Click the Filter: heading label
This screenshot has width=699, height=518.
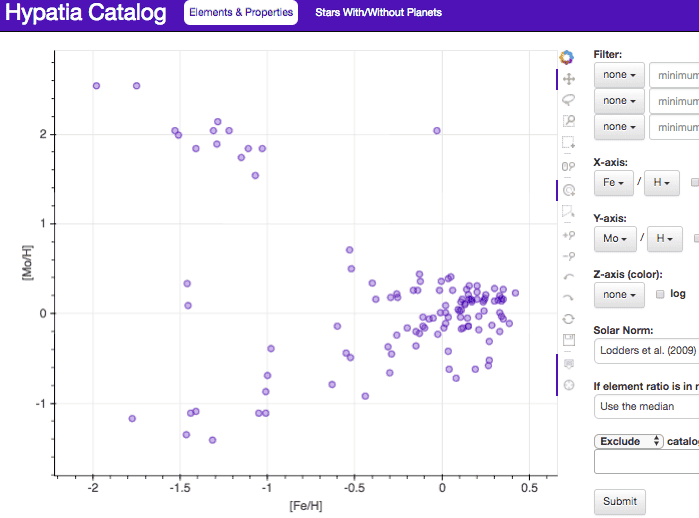click(x=608, y=54)
